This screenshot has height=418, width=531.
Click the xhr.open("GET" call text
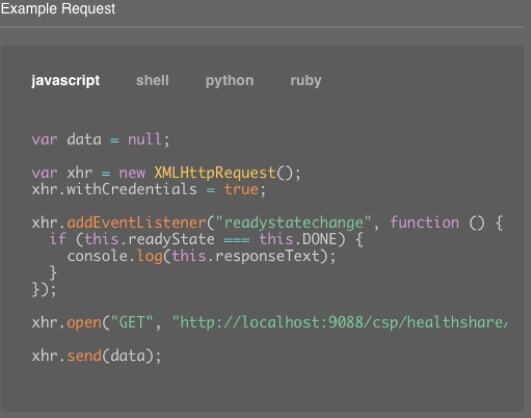coord(93,322)
